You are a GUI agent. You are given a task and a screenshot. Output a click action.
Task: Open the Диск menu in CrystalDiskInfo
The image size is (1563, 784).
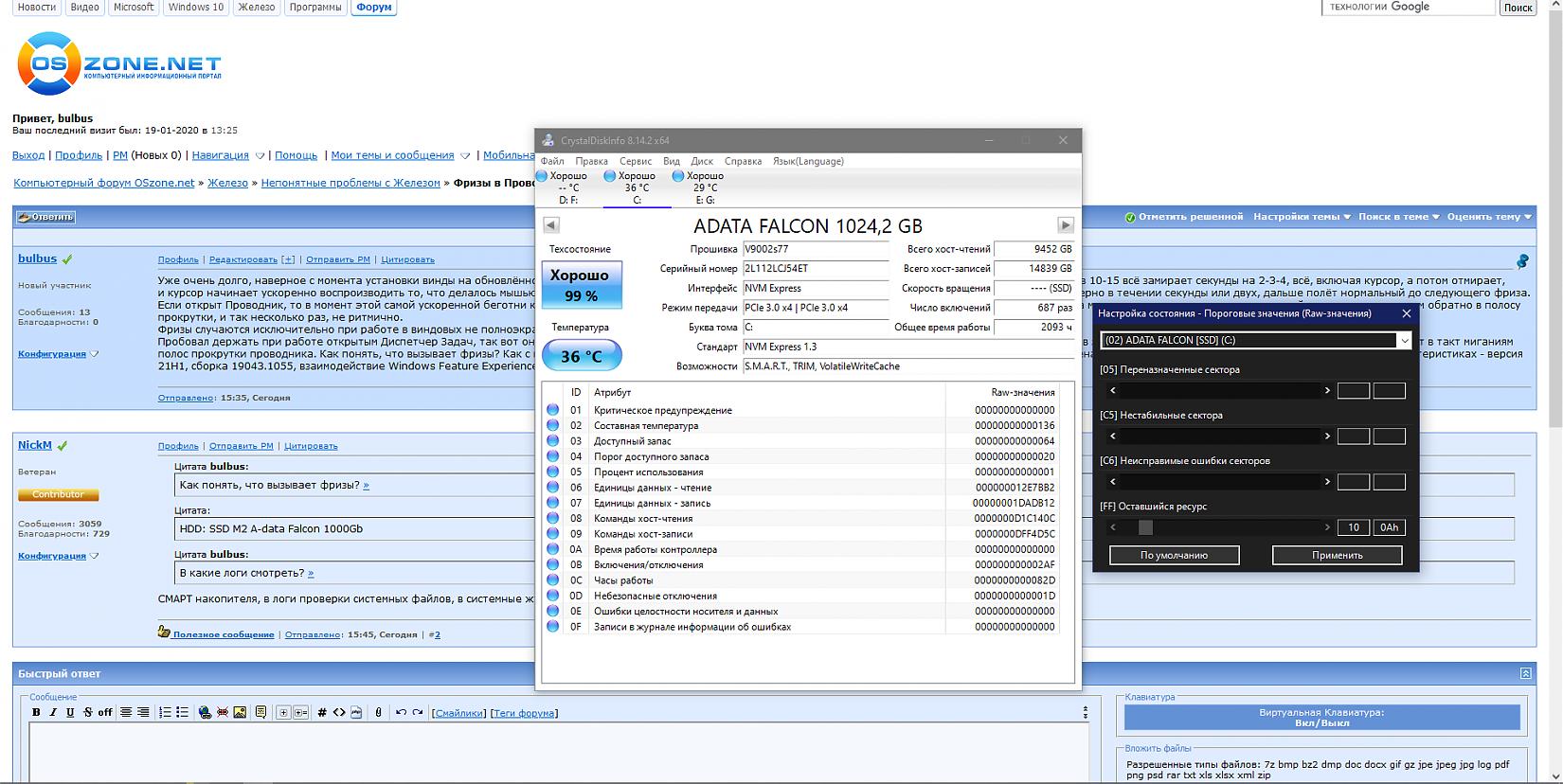702,161
